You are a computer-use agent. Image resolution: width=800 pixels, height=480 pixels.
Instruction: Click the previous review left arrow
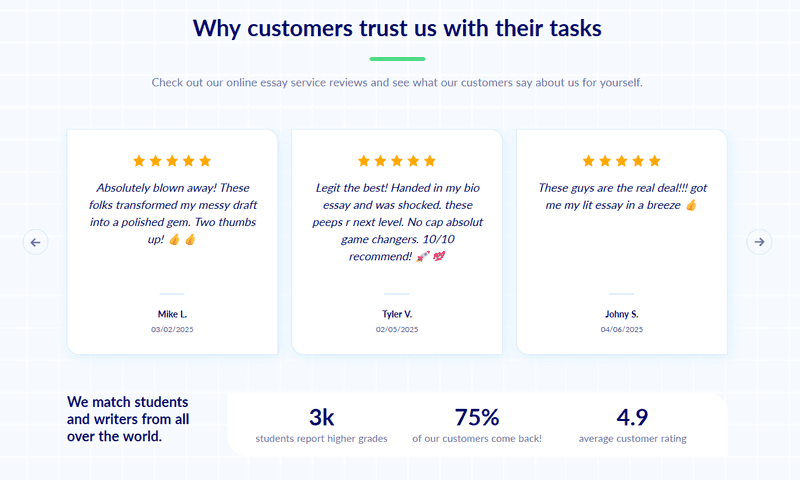click(35, 242)
